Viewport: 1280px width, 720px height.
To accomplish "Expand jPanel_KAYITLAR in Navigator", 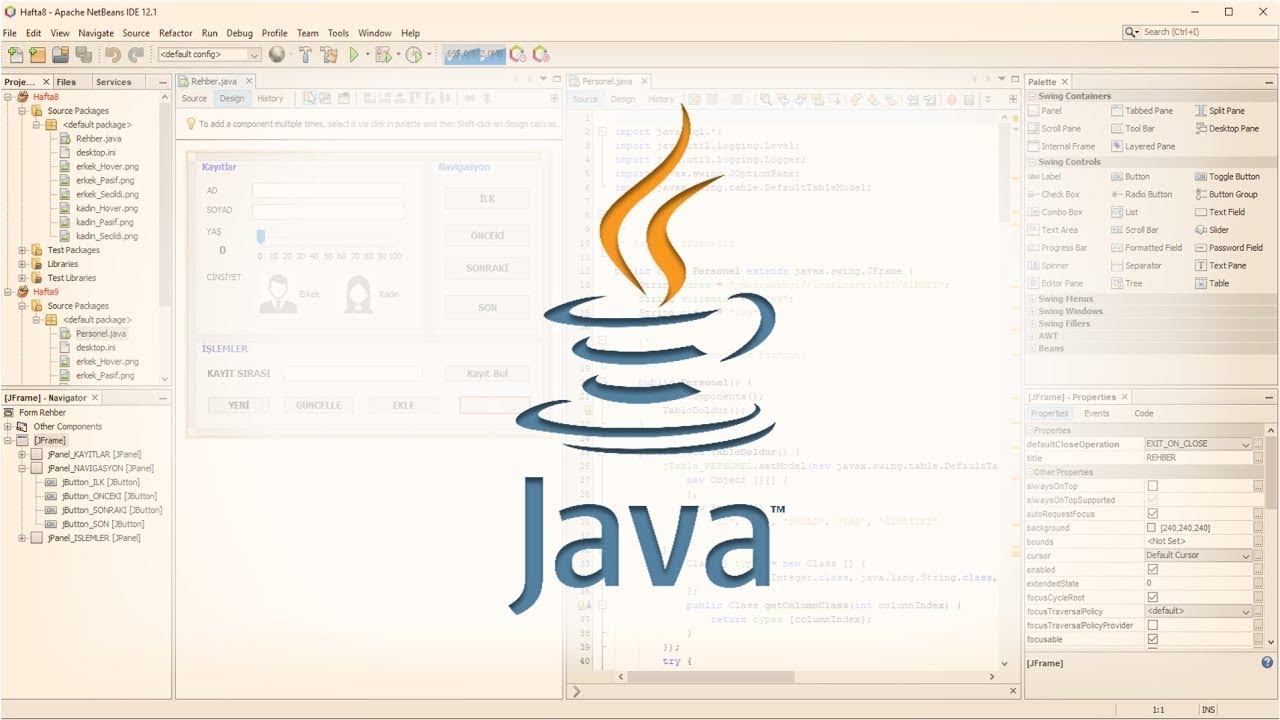I will click(x=22, y=454).
